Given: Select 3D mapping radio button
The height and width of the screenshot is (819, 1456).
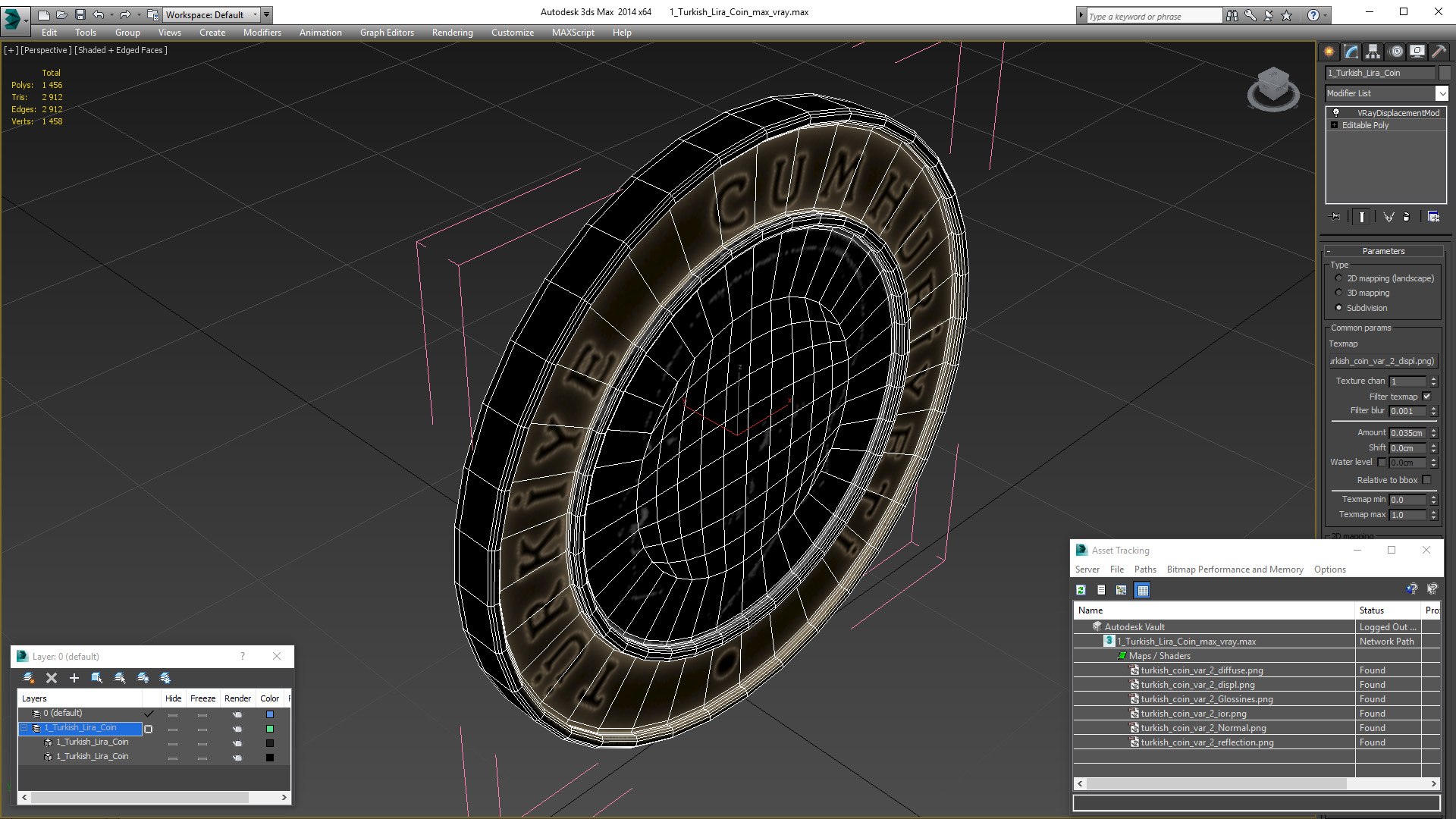Looking at the screenshot, I should click(1338, 293).
